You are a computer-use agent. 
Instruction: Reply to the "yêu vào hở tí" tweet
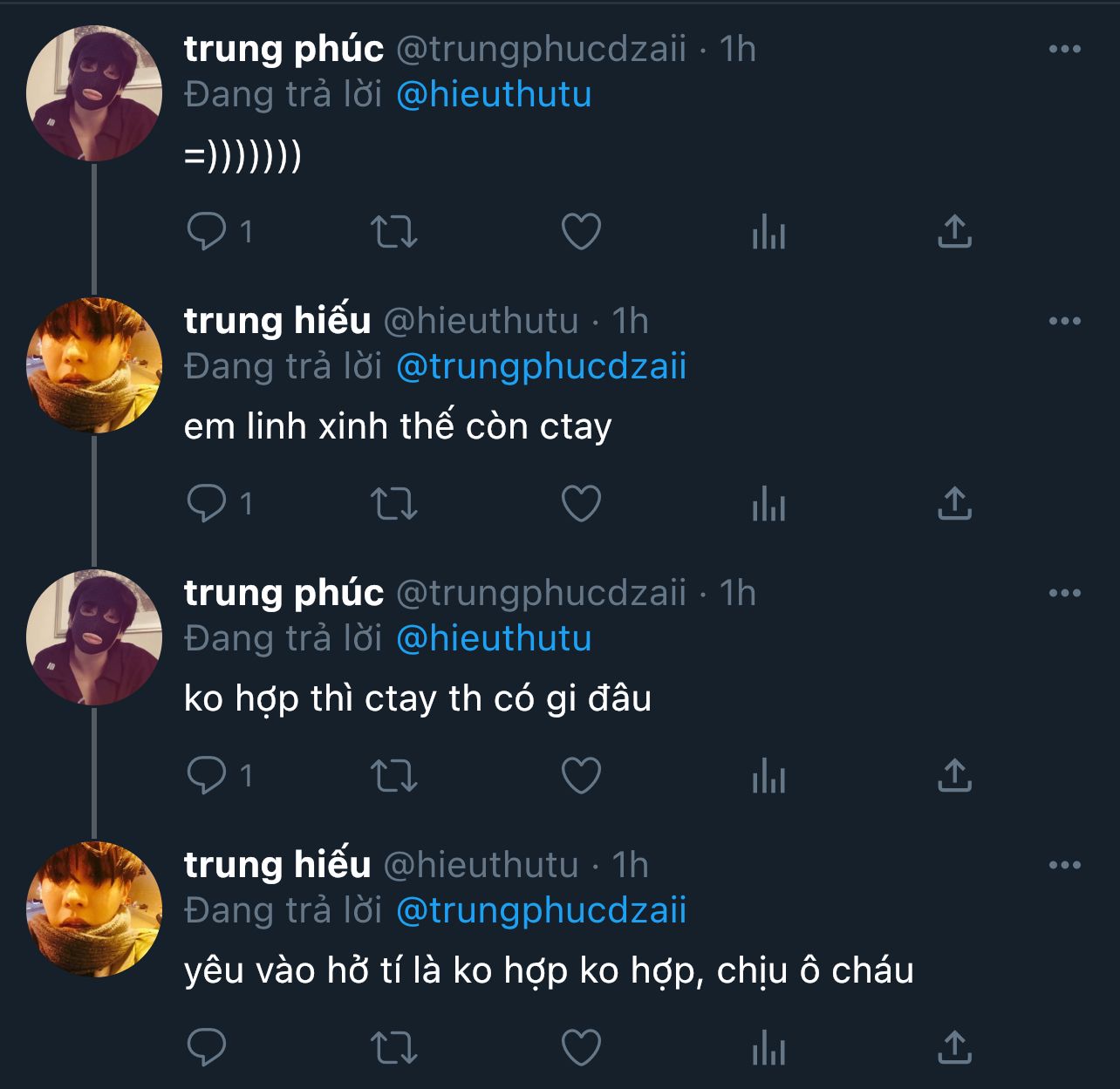207,1048
